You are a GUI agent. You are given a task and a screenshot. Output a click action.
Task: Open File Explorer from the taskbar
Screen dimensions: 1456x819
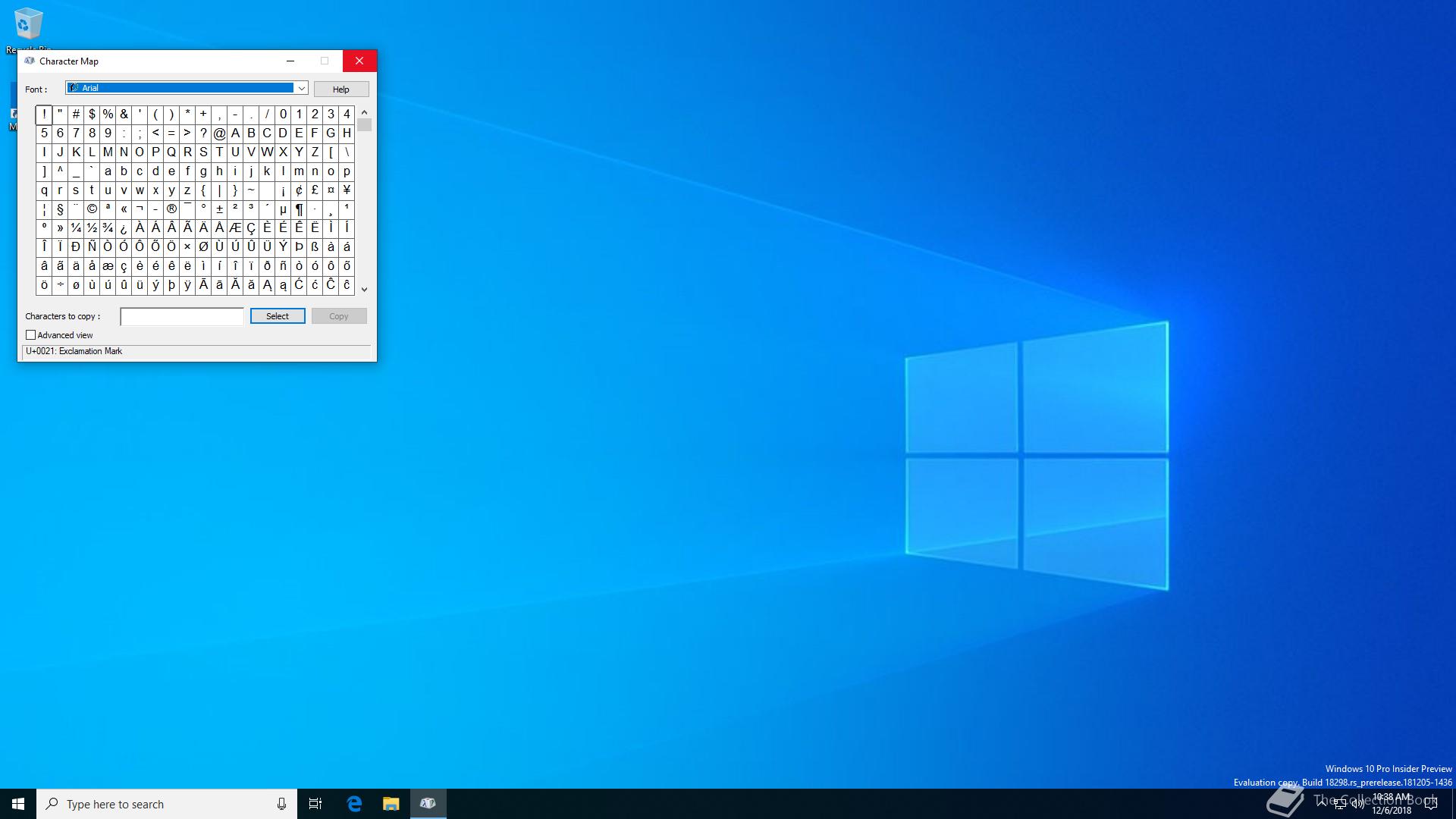coord(391,804)
